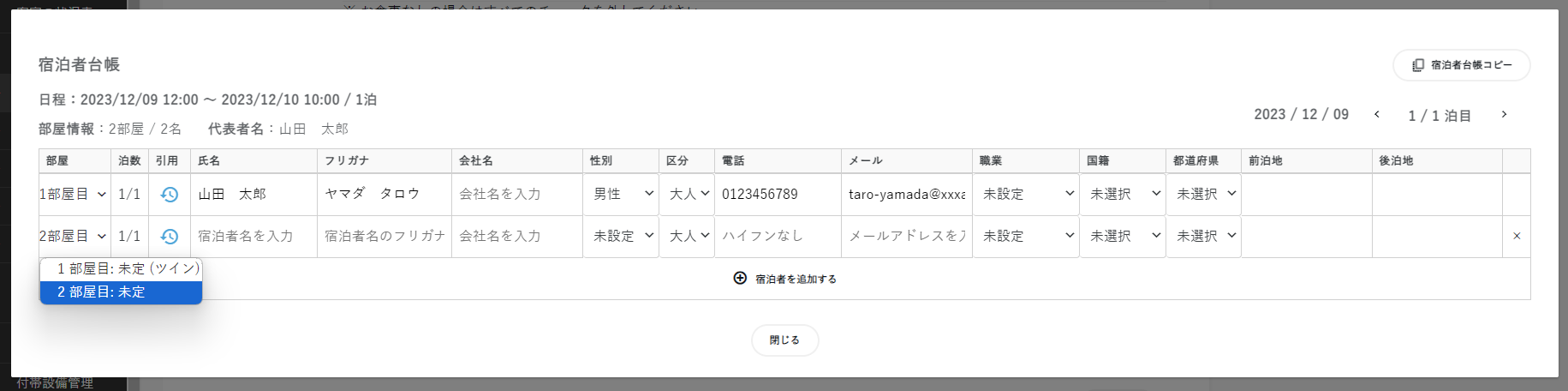Open the 国籍 dropdown in the first row
Screen dimensions: 1568x391
1123,195
